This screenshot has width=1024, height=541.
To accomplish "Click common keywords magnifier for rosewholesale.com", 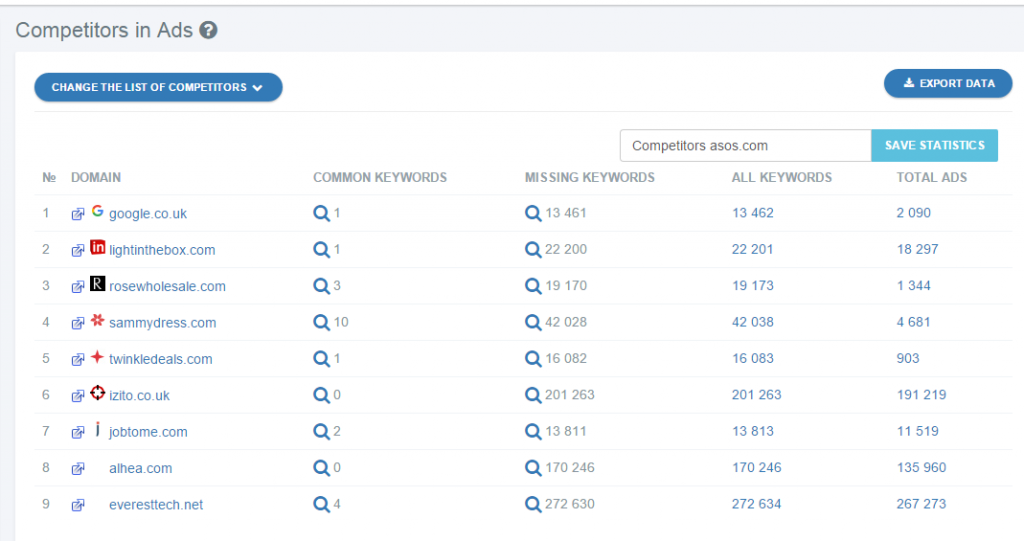I will (x=321, y=286).
